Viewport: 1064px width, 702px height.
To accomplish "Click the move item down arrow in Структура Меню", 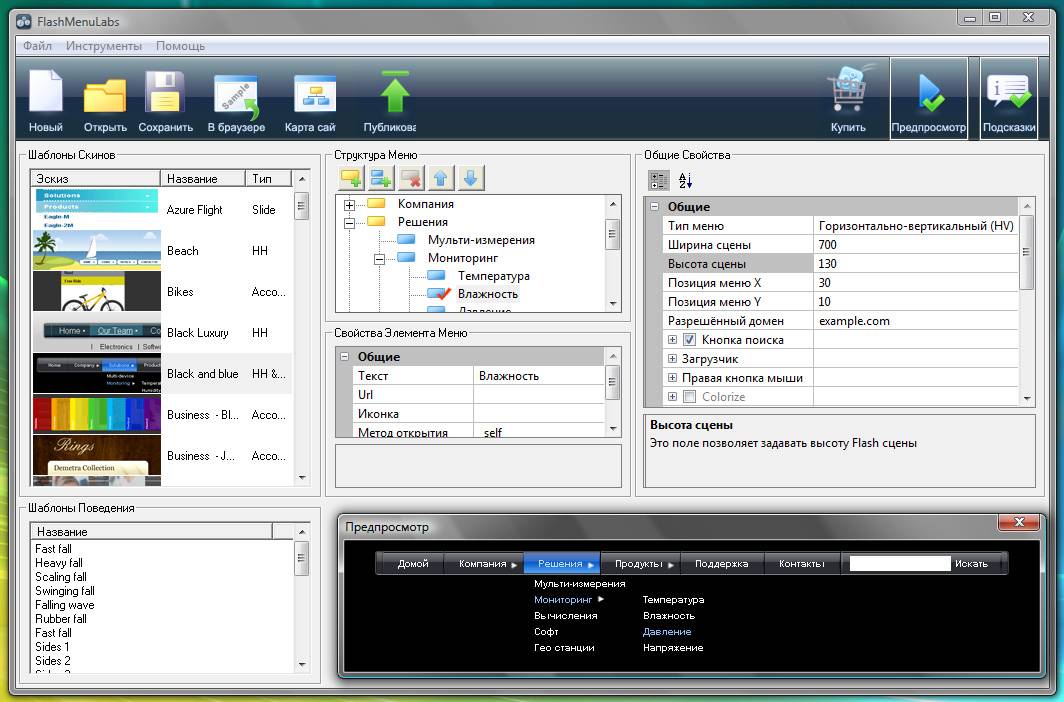I will click(x=470, y=179).
